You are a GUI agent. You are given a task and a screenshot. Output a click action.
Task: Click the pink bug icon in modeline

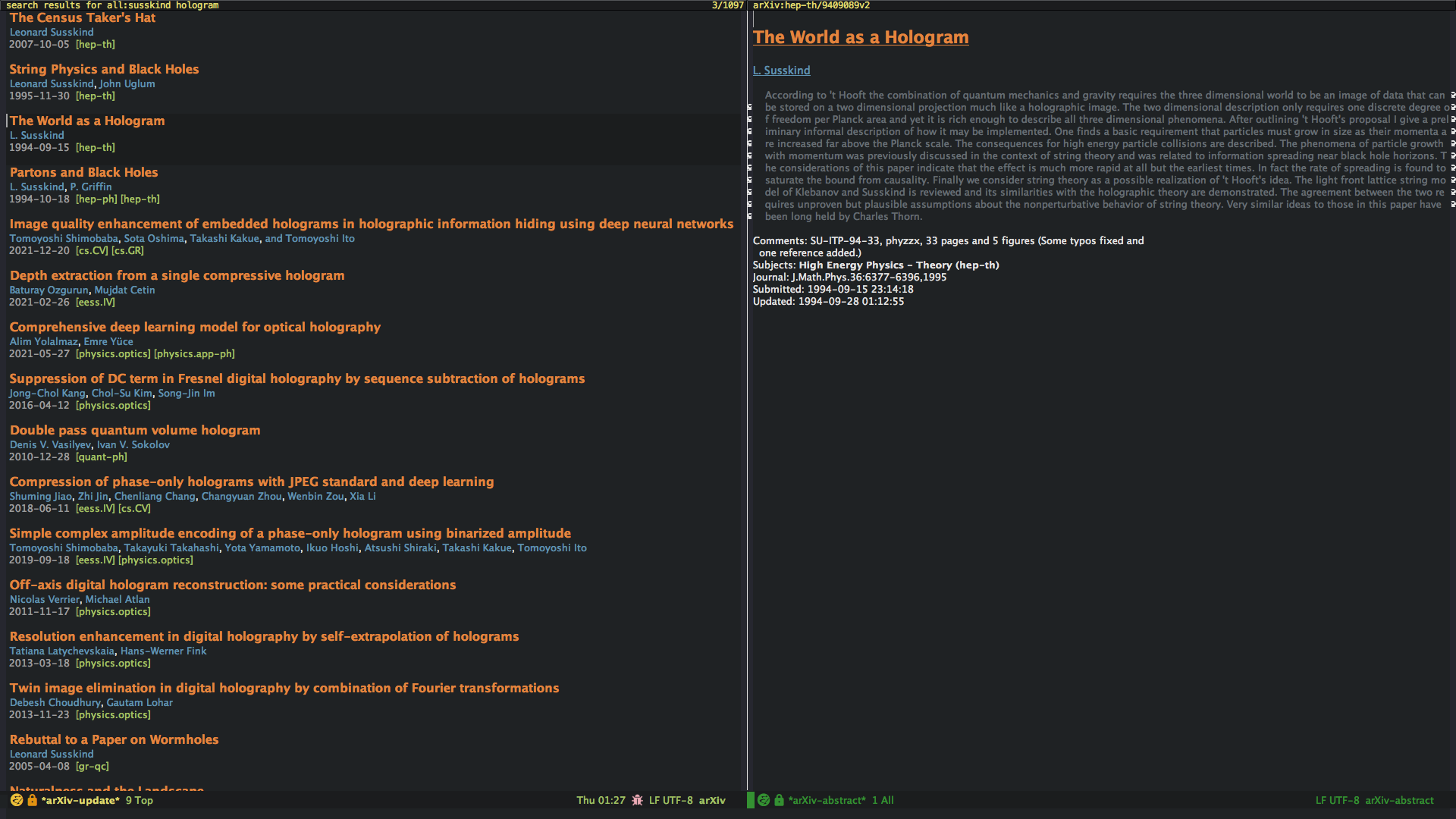(637, 800)
